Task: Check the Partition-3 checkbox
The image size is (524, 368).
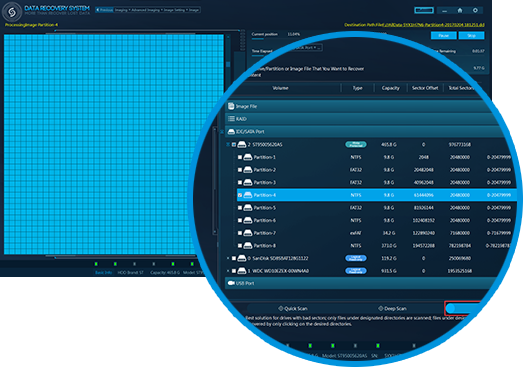Action: pos(240,182)
